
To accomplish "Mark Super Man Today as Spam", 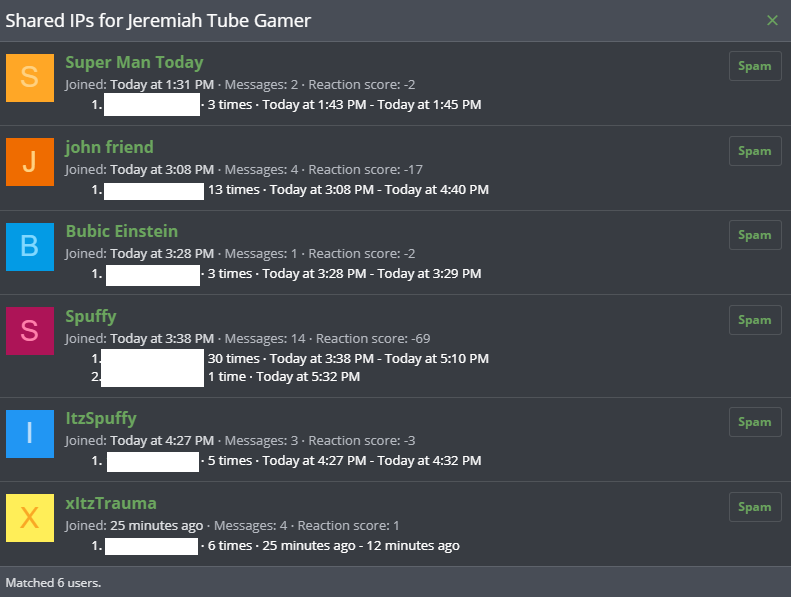I will [x=755, y=66].
